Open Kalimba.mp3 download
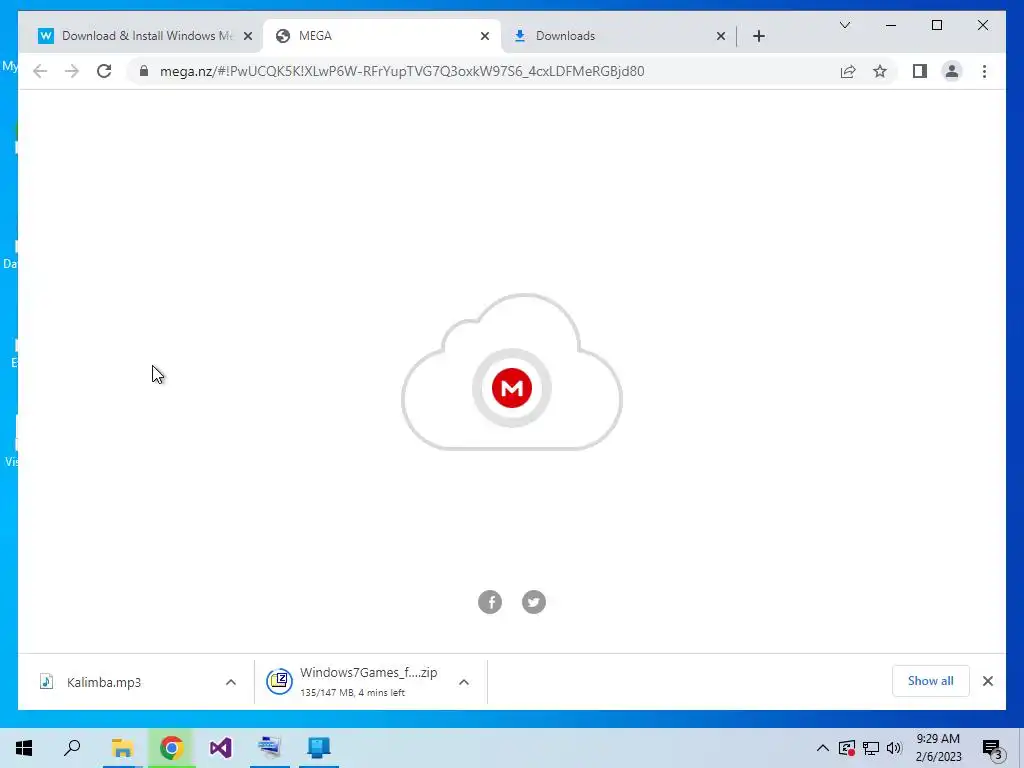1024x768 pixels. pos(104,682)
